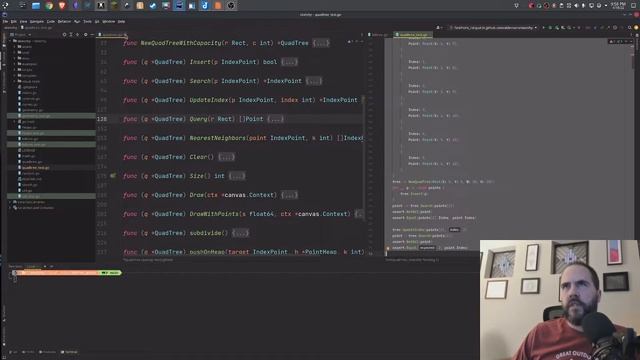Click the Chrome icon in the taskbar
This screenshot has width=640, height=360.
[x=49, y=5]
